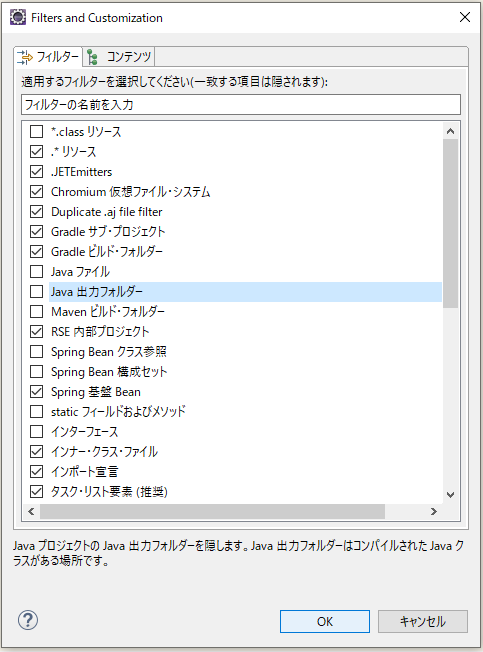Screen dimensions: 483x652
Task: Check the static フィールドおよびメソッド checkbox
Action: (x=37, y=412)
